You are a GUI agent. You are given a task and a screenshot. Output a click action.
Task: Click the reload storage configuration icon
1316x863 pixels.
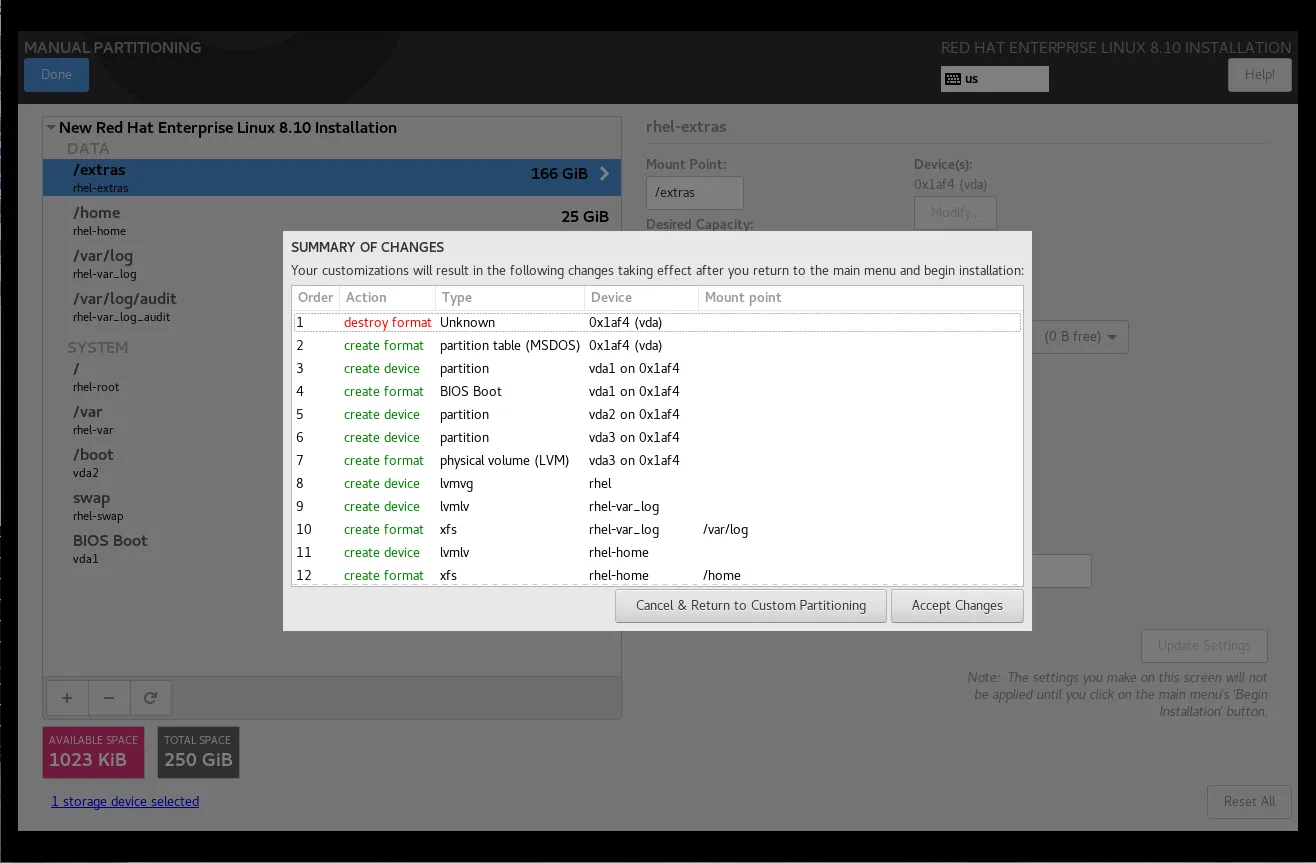coord(151,698)
